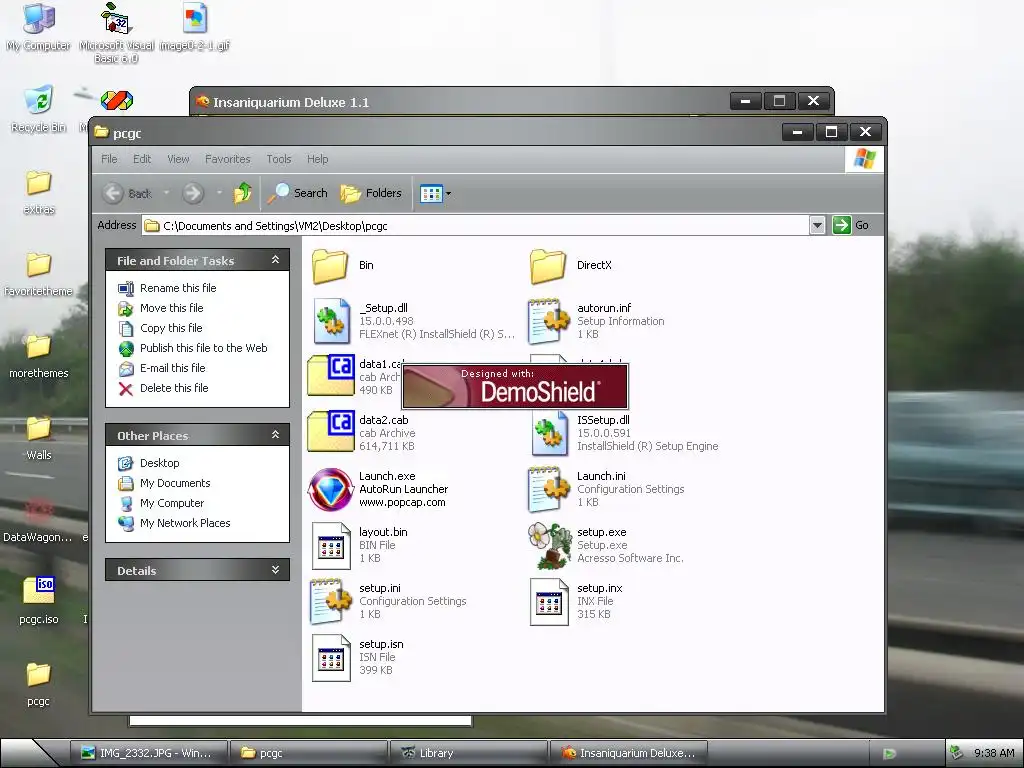
Task: Open the File menu
Action: [109, 159]
